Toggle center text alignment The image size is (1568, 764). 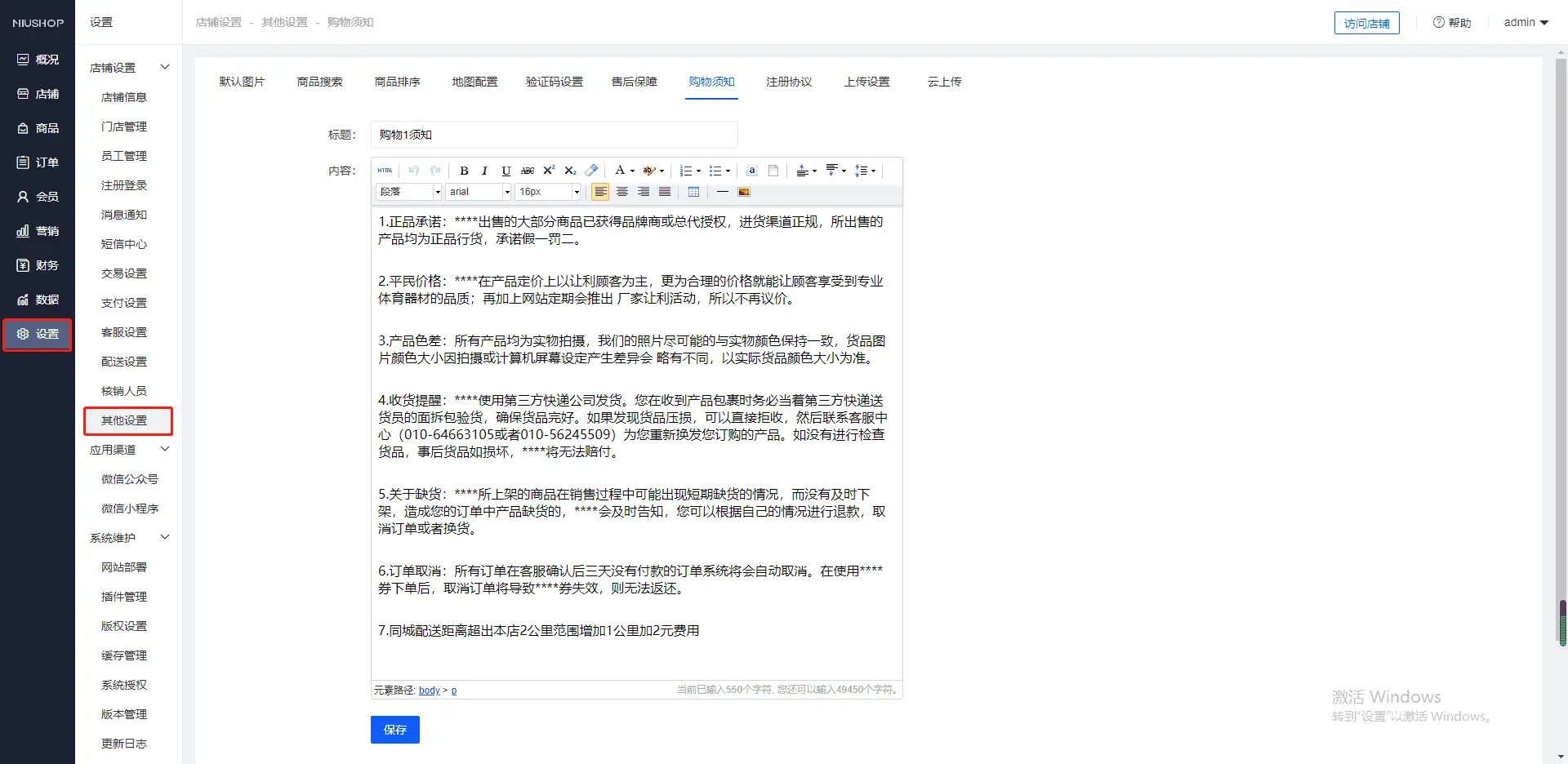click(622, 192)
